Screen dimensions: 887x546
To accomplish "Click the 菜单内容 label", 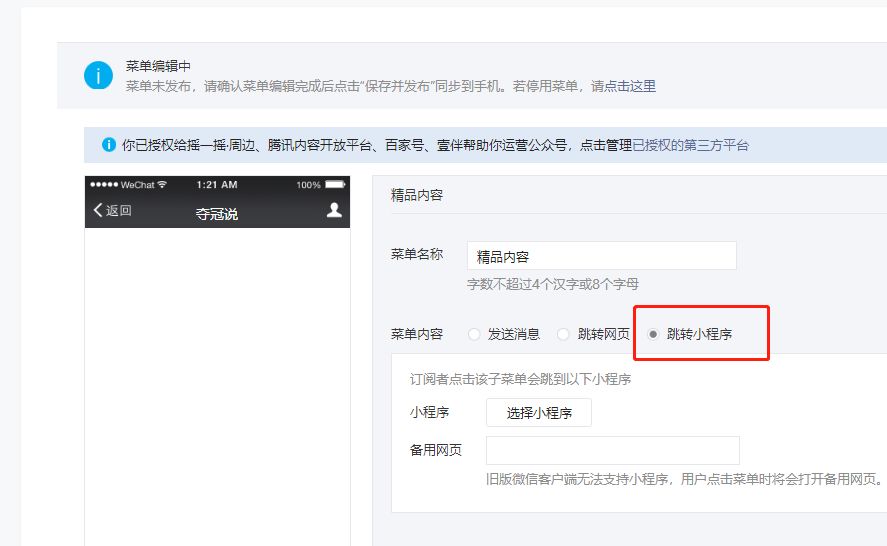I will [417, 334].
